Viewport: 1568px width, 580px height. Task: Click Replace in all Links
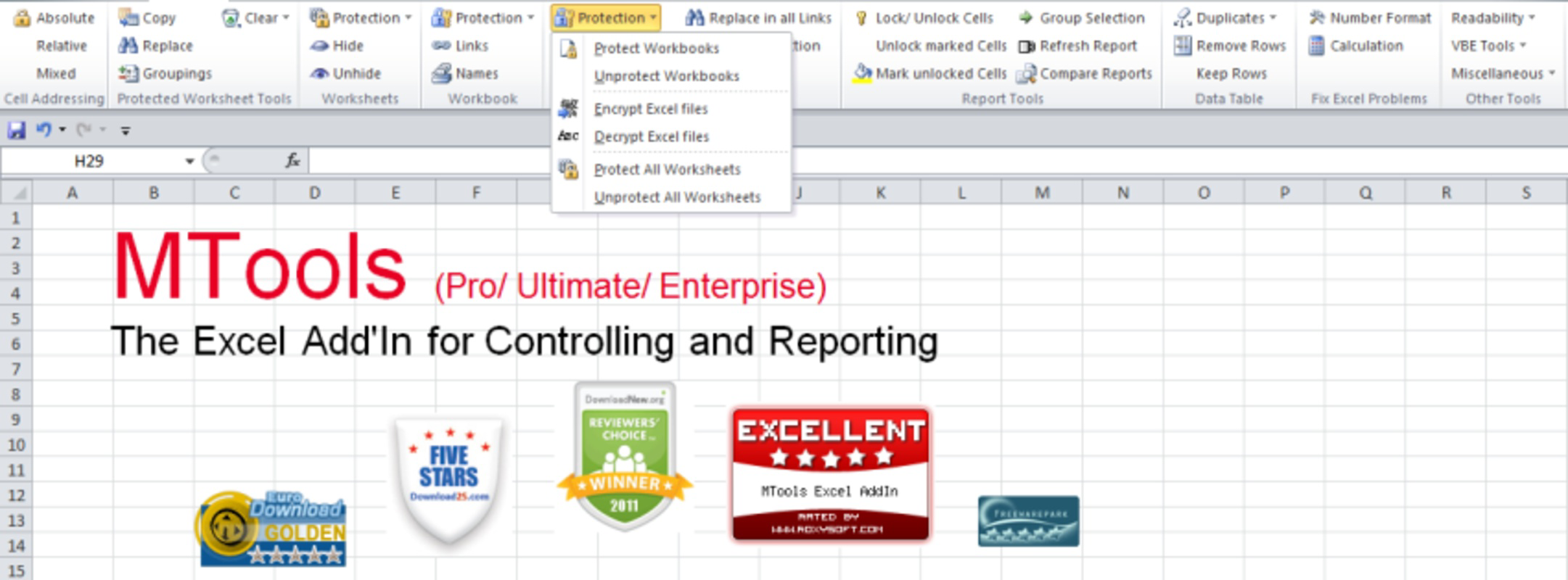click(758, 17)
